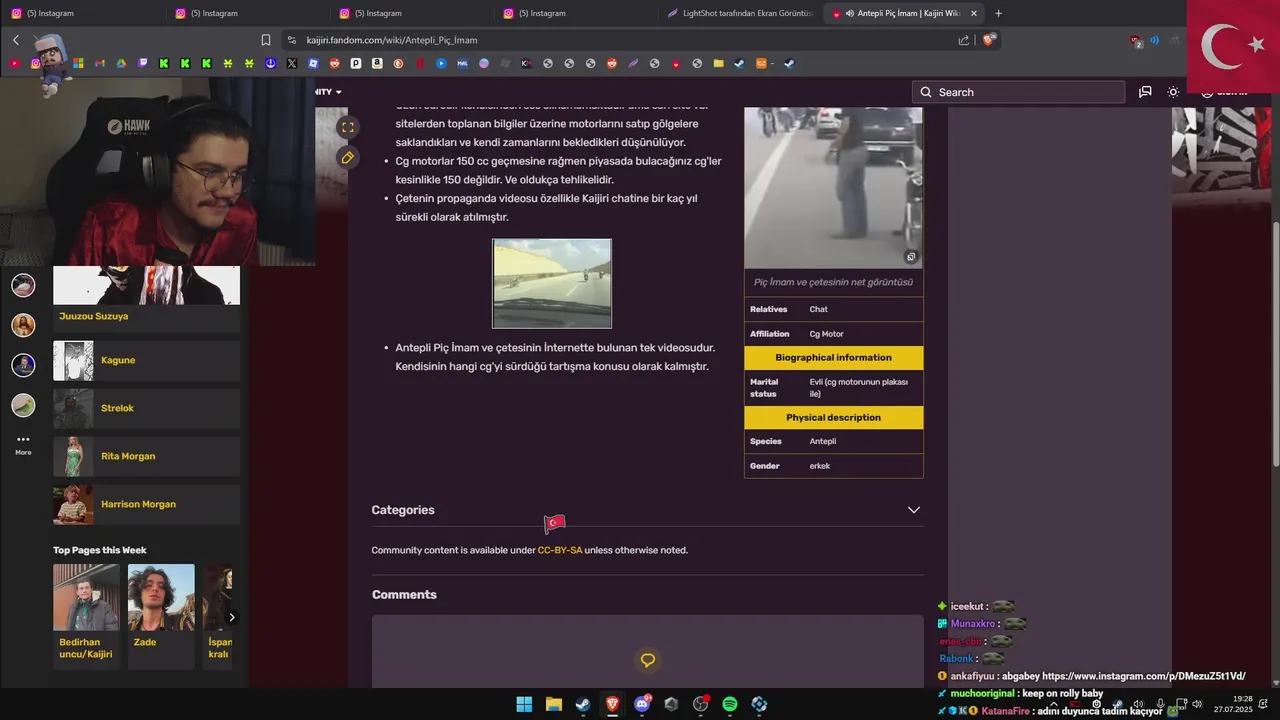Open the Harrison Morgan page link
The width and height of the screenshot is (1280, 720).
(138, 504)
